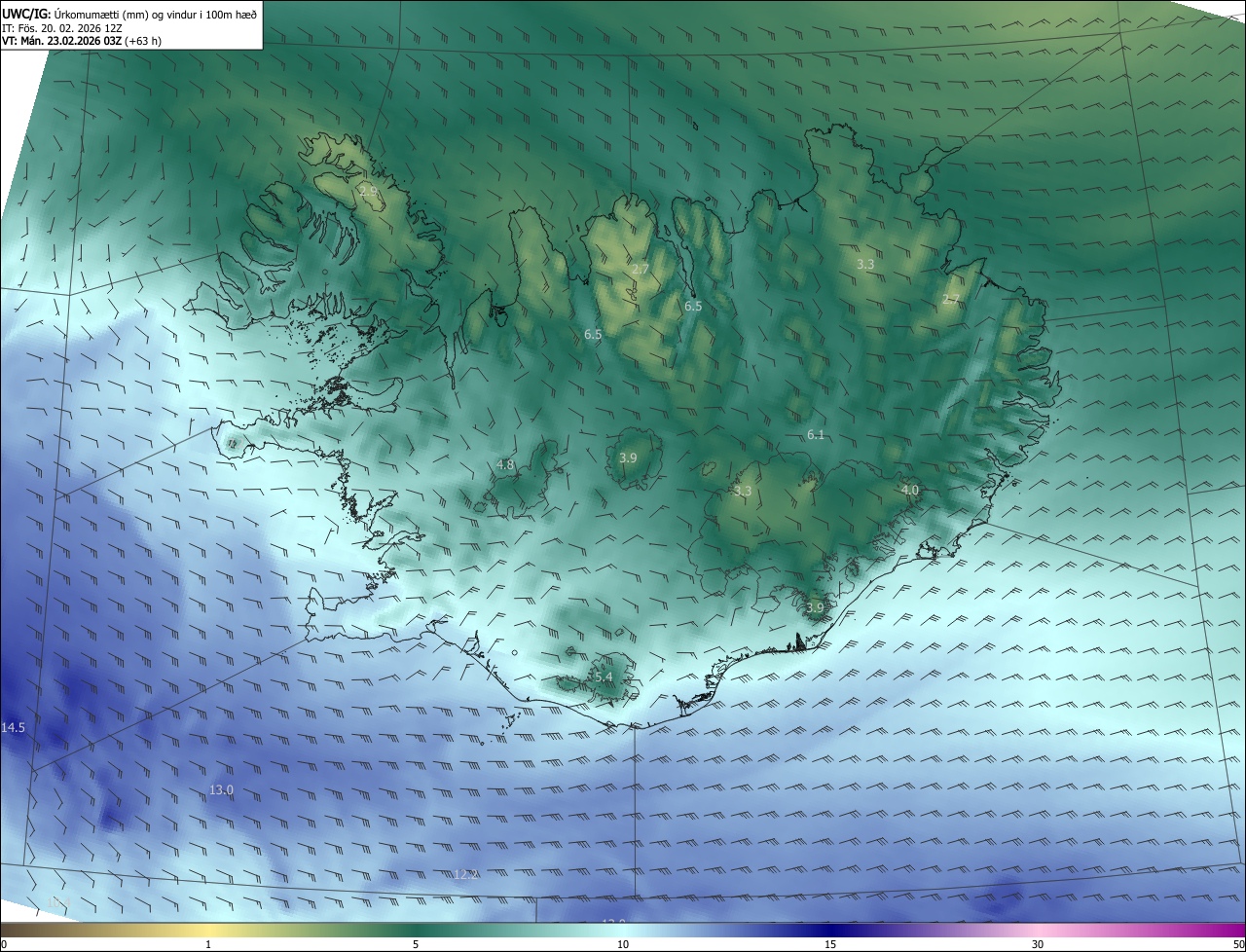Click the 5.4 value near the south coast
This screenshot has height=952, width=1246.
tap(604, 677)
